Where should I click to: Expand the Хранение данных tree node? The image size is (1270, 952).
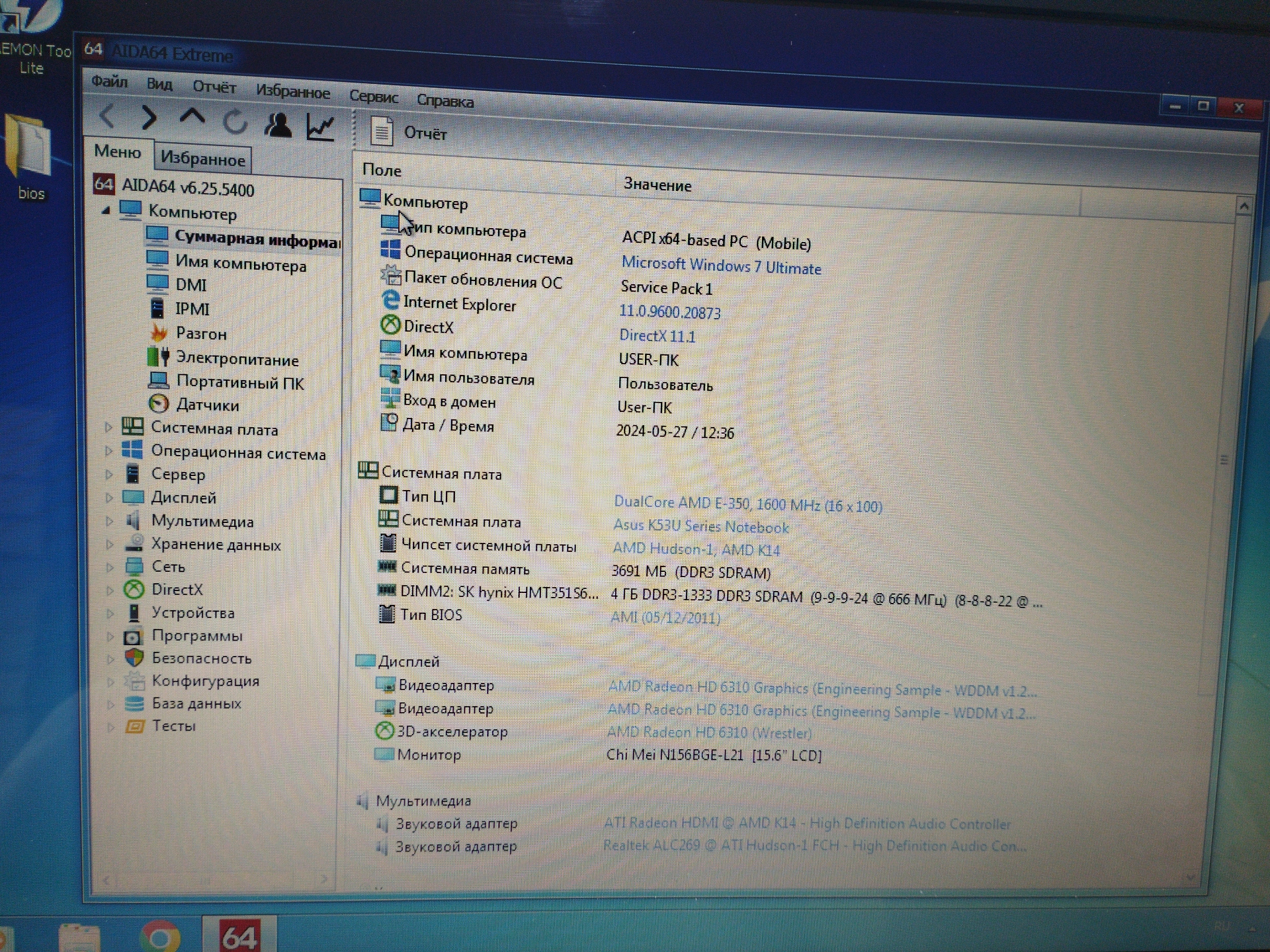coord(110,544)
